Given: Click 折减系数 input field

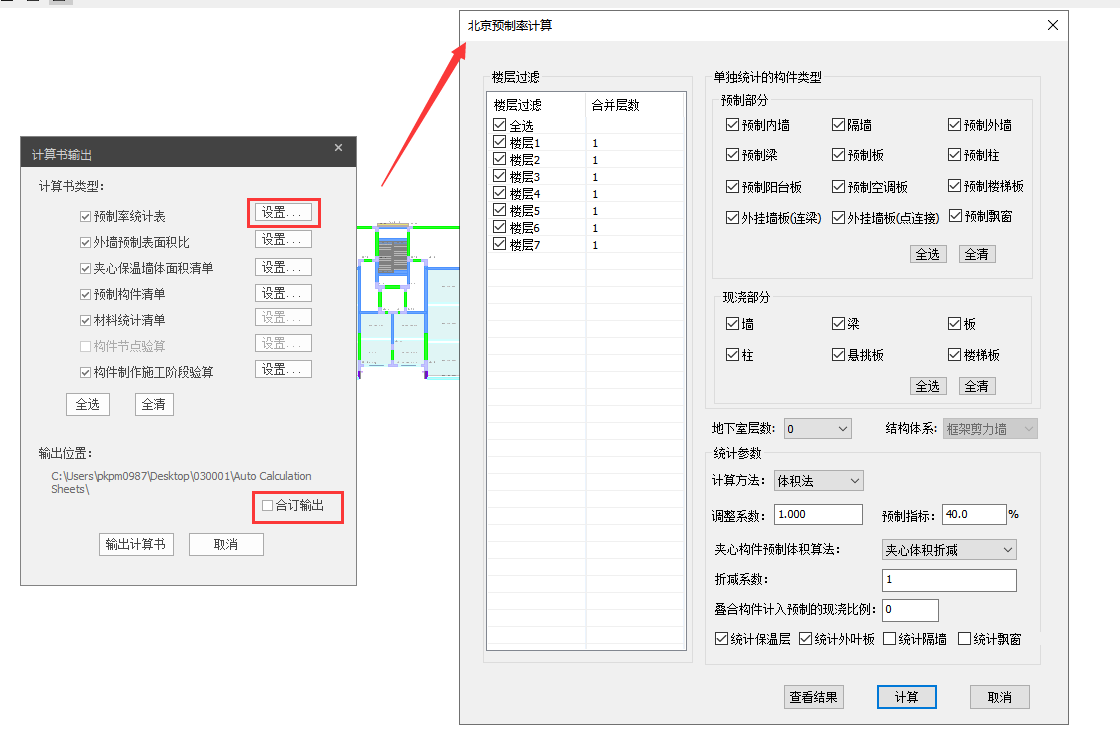Looking at the screenshot, I should 949,580.
